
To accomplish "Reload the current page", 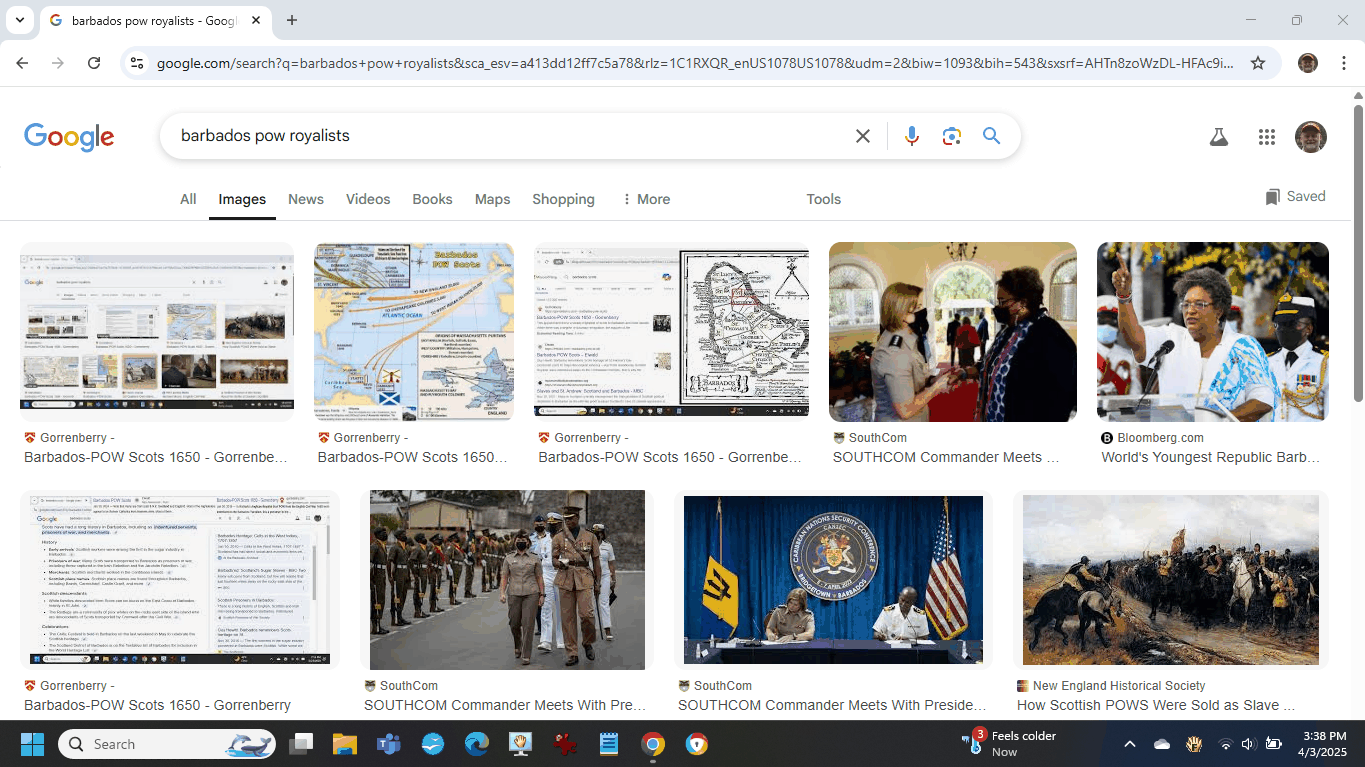I will 94,63.
